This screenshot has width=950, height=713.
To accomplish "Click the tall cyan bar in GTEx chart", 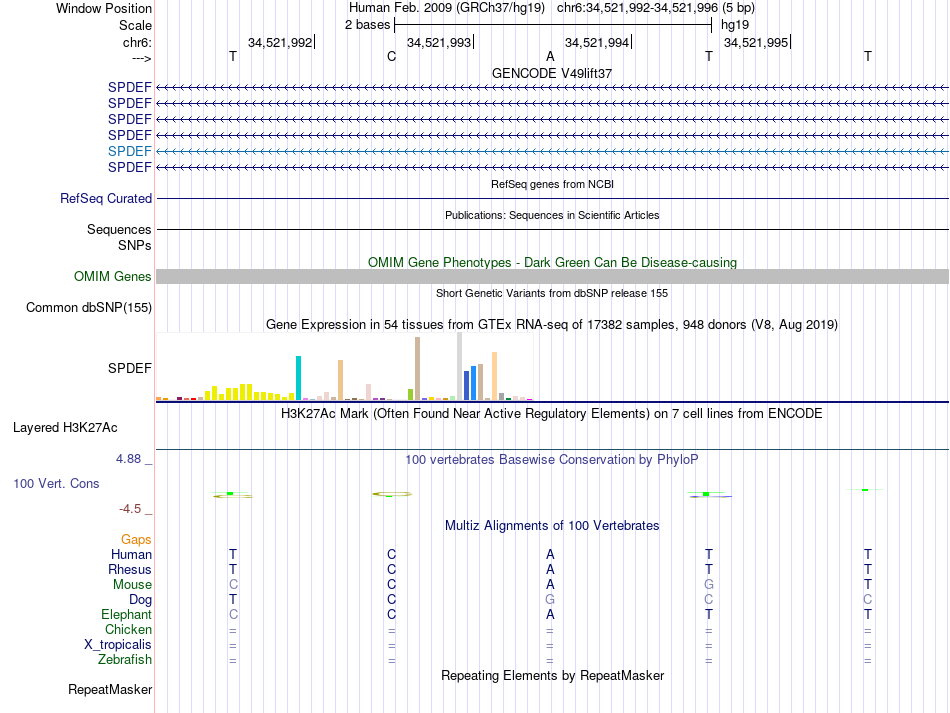I will coord(298,378).
